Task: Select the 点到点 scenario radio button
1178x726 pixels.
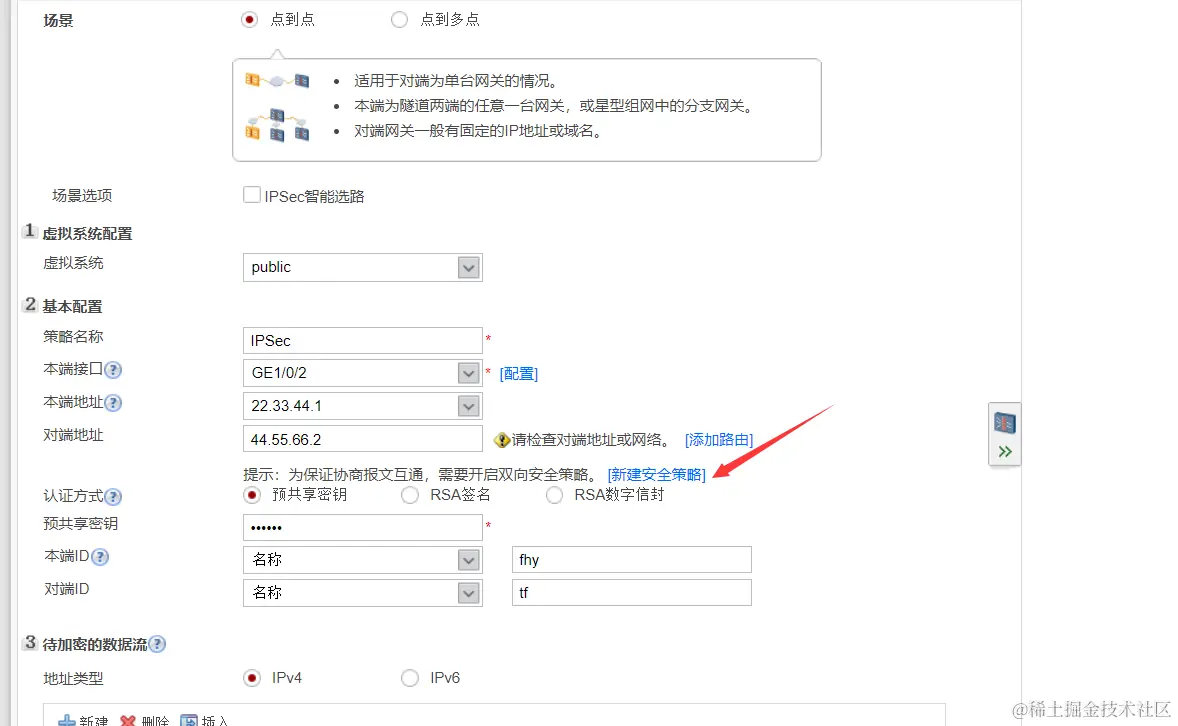Action: [249, 20]
